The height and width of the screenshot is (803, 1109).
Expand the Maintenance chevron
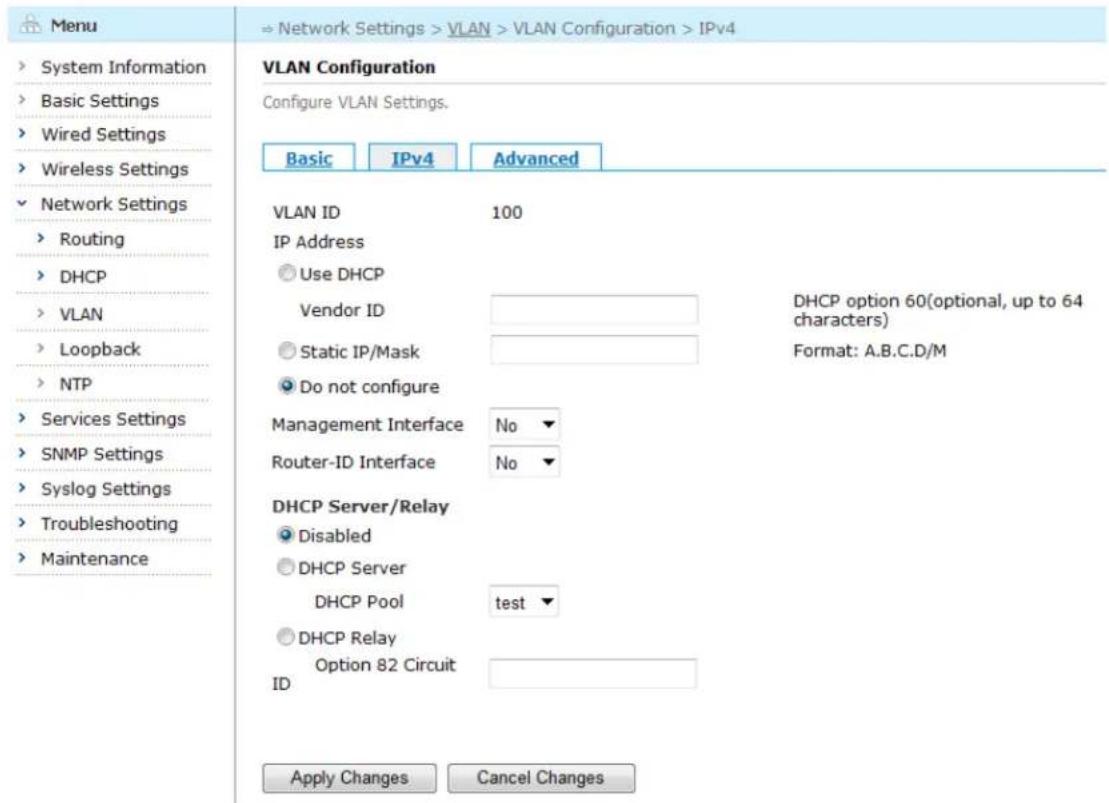pos(22,558)
